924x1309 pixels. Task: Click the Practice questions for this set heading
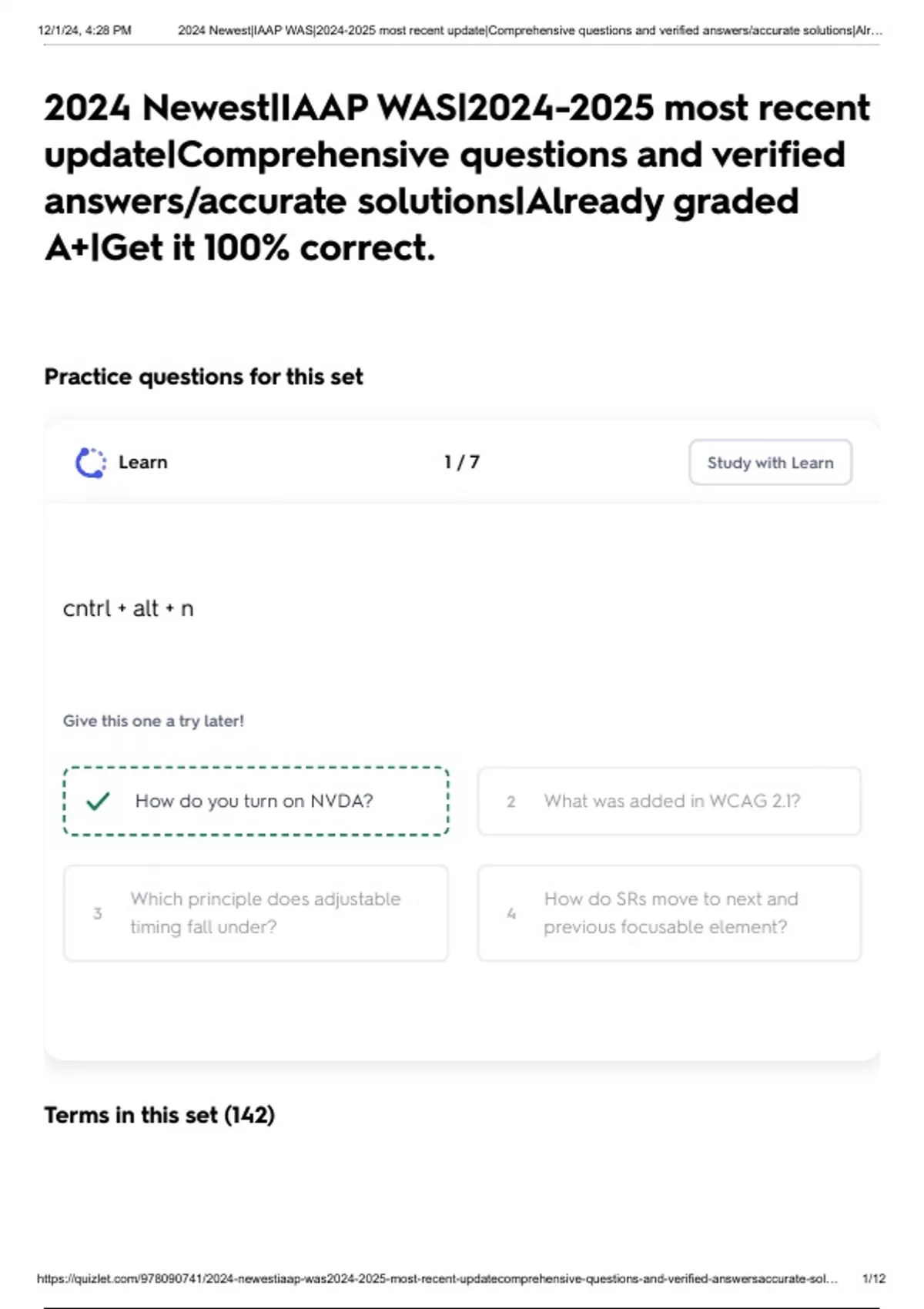[x=203, y=377]
